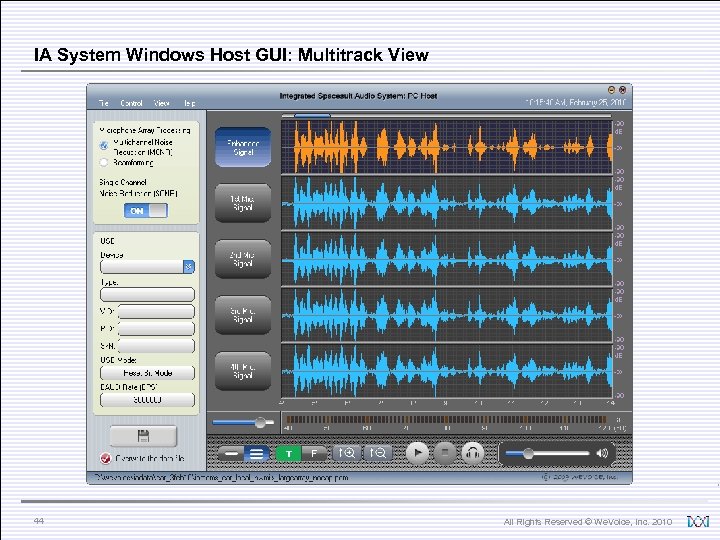Click the floppy disk save button
This screenshot has height=540, width=720.
point(143,436)
